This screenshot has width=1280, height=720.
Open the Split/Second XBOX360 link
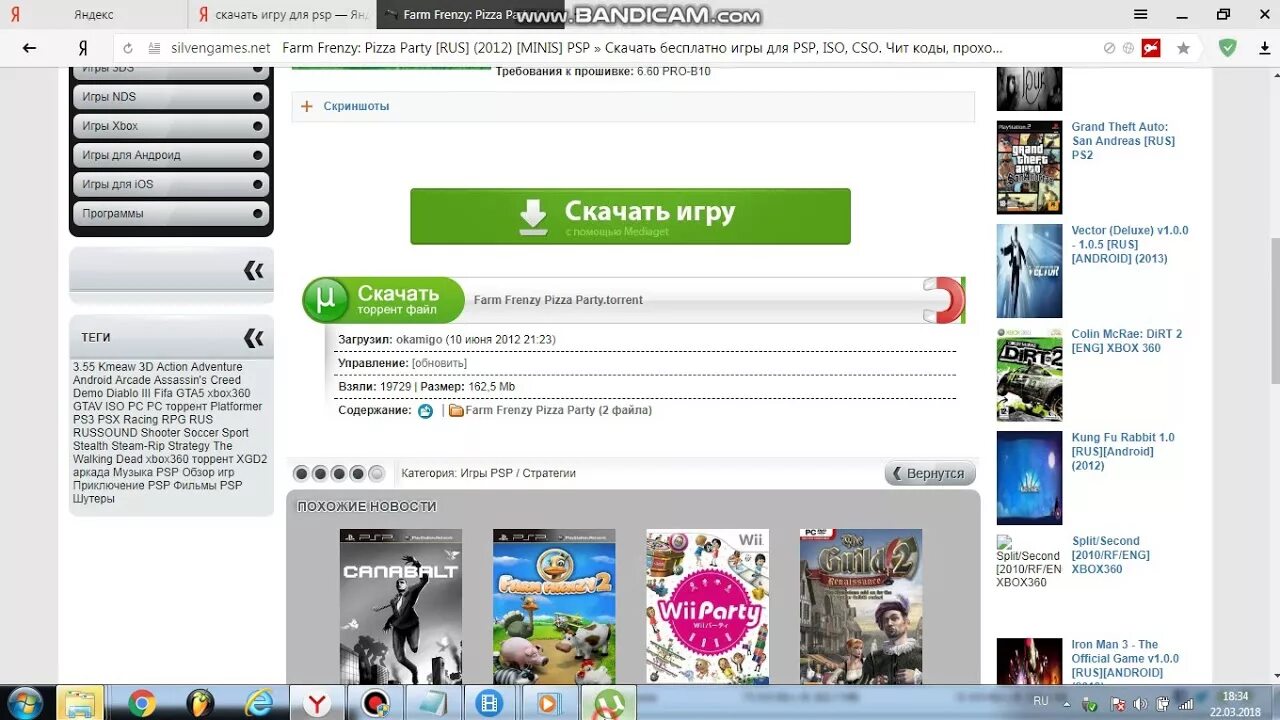tap(1111, 555)
